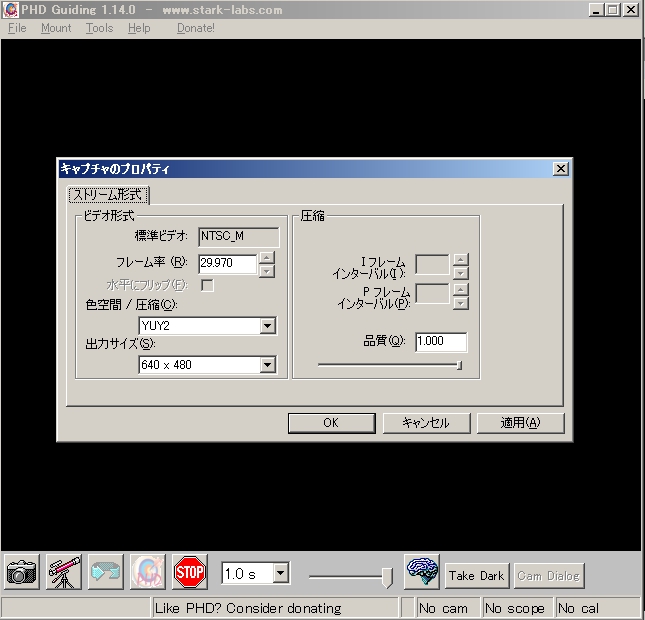Click I-frame interval up arrow
Image resolution: width=645 pixels, height=620 pixels.
[461, 260]
